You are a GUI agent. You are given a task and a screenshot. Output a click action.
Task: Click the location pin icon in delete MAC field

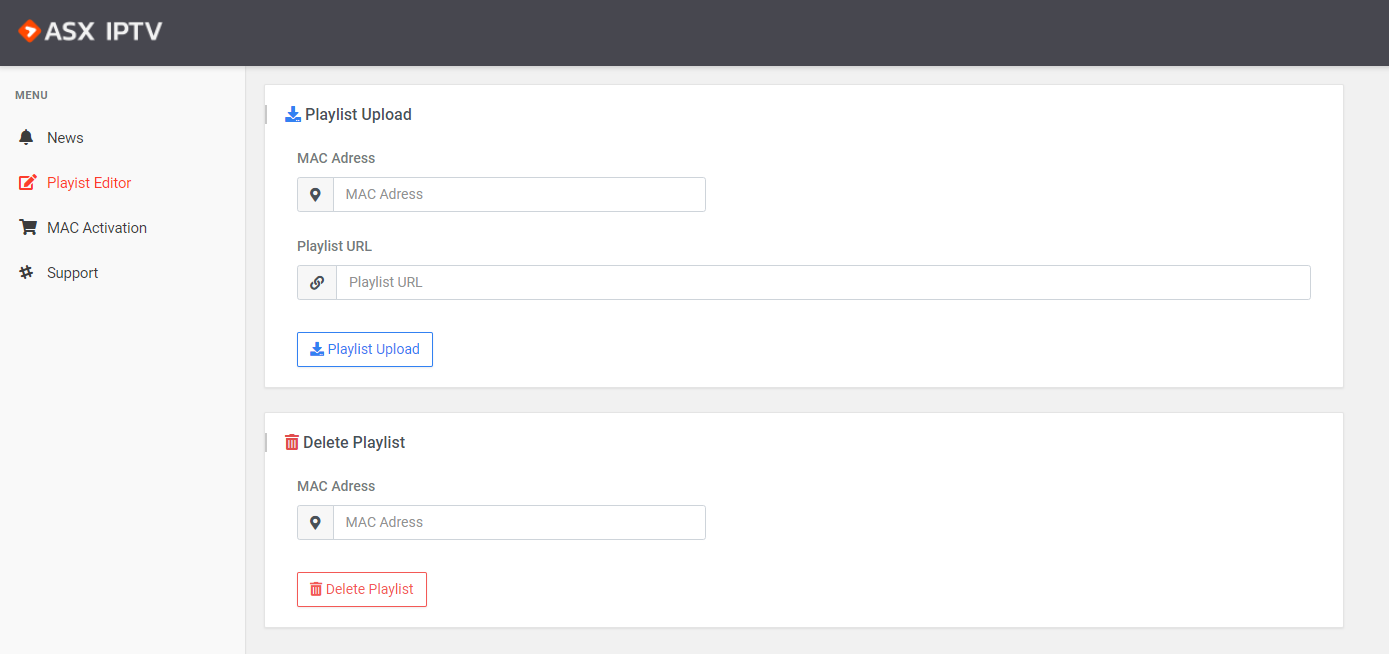(315, 522)
